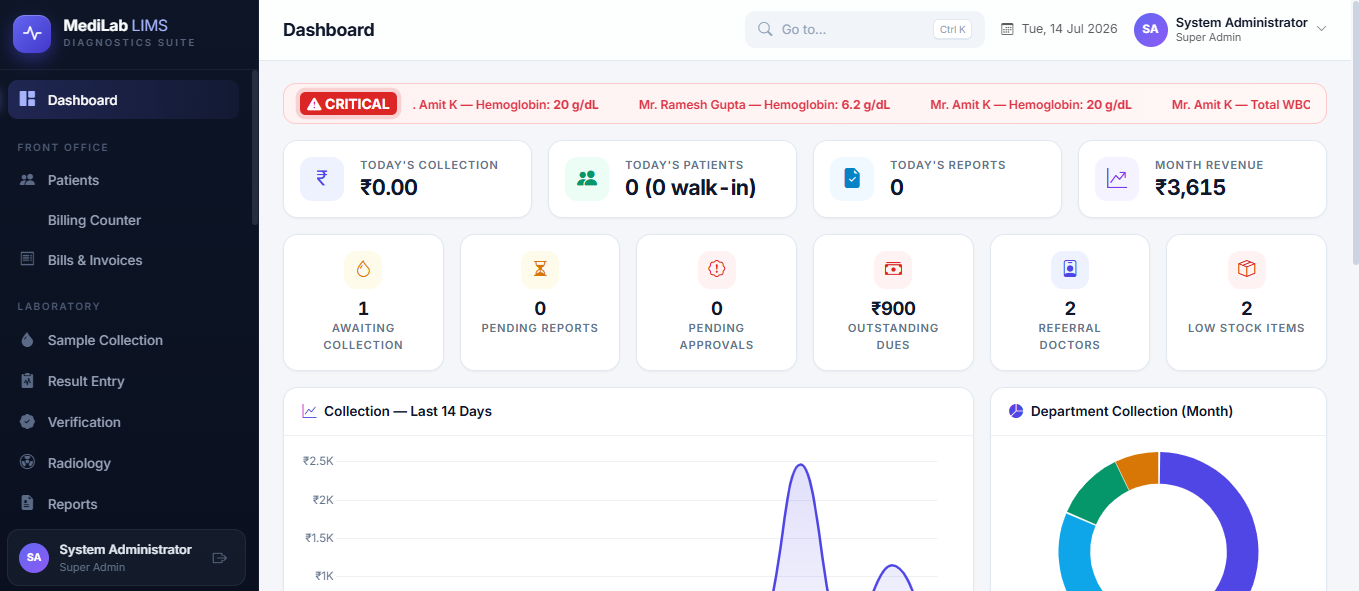
Task: Click the Amit K Total WBC alert
Action: (1241, 104)
